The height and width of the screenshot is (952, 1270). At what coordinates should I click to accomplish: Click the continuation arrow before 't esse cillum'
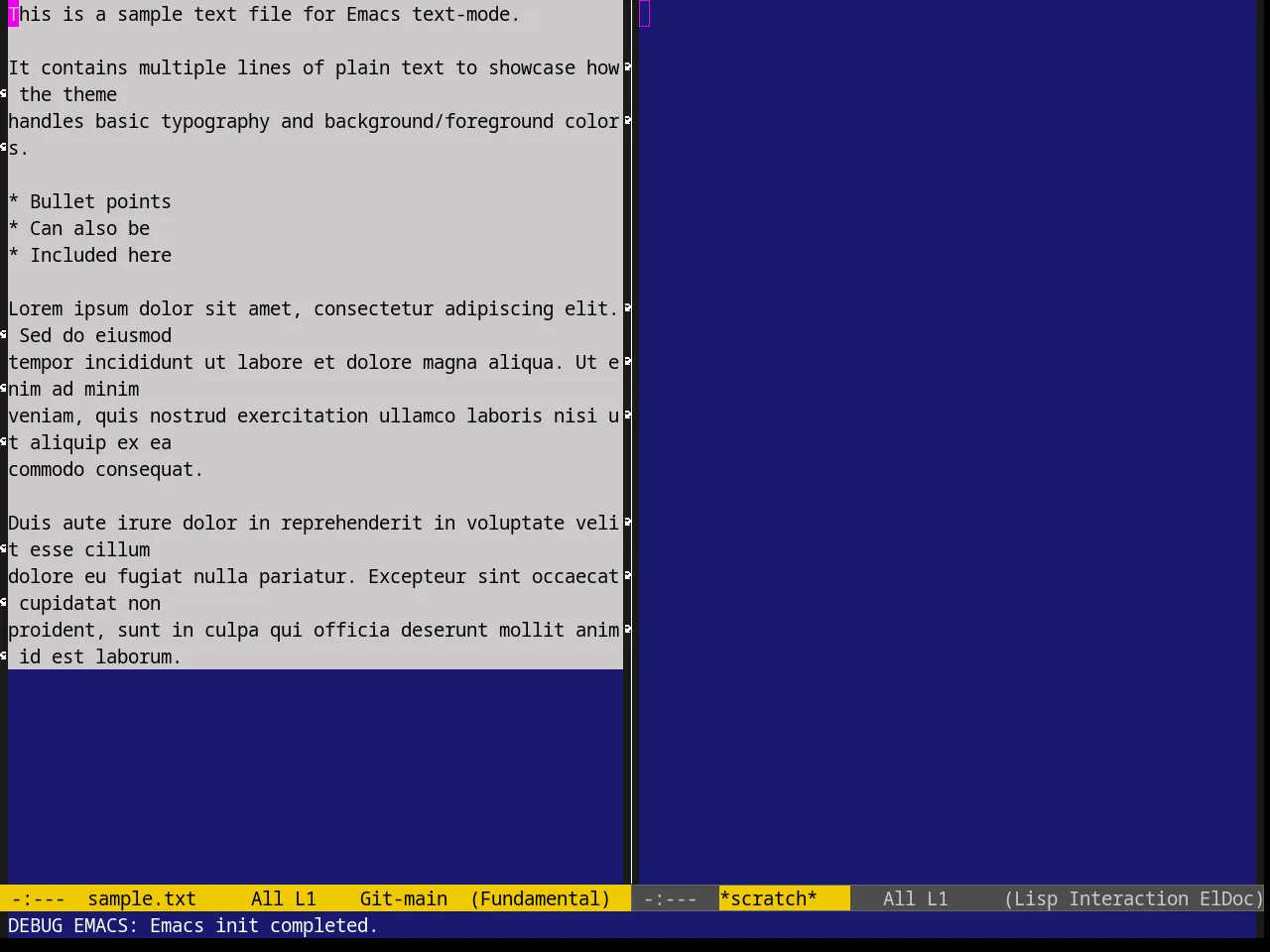4,549
